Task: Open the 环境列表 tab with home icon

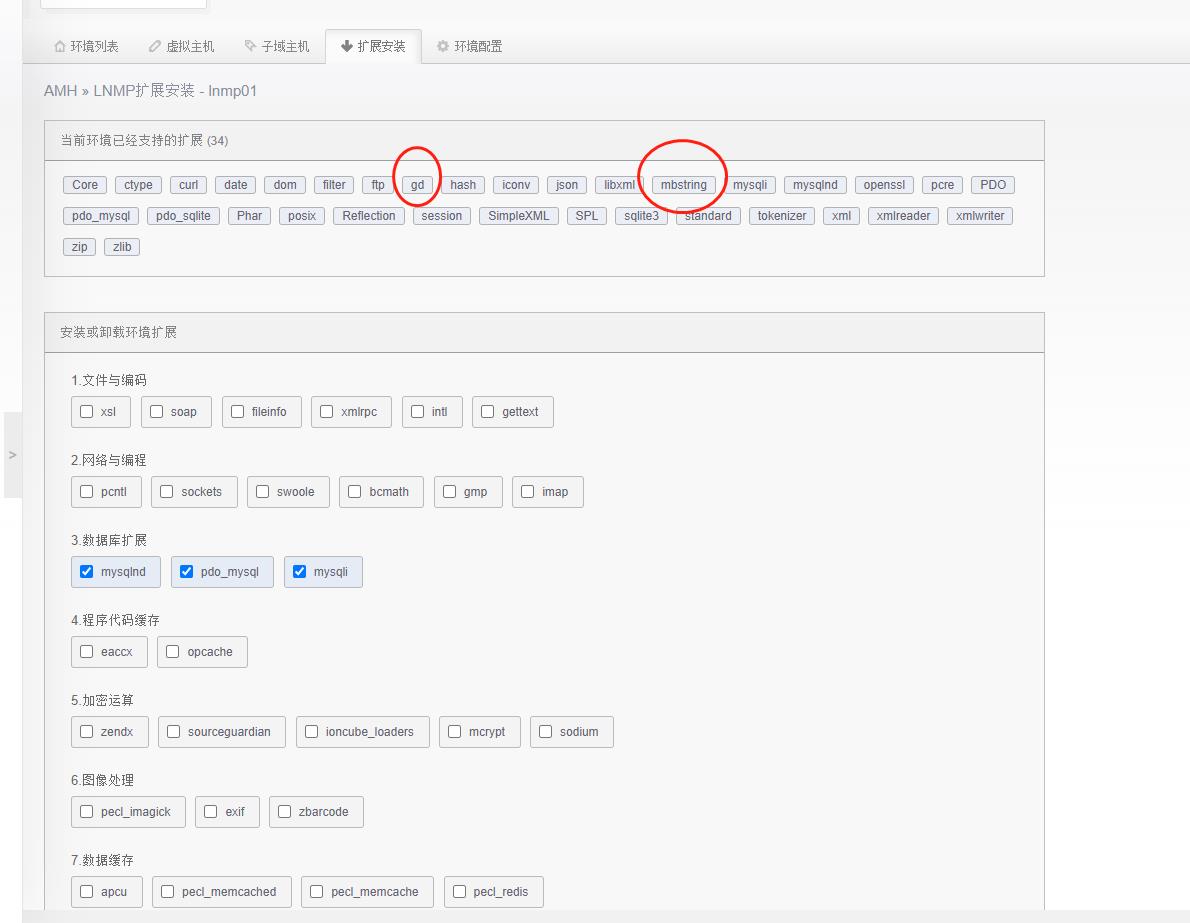Action: 86,46
